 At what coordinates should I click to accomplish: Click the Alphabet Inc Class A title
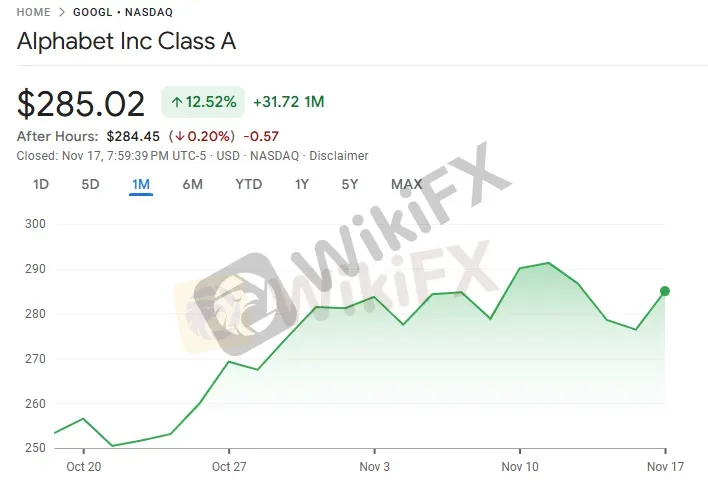(x=127, y=43)
